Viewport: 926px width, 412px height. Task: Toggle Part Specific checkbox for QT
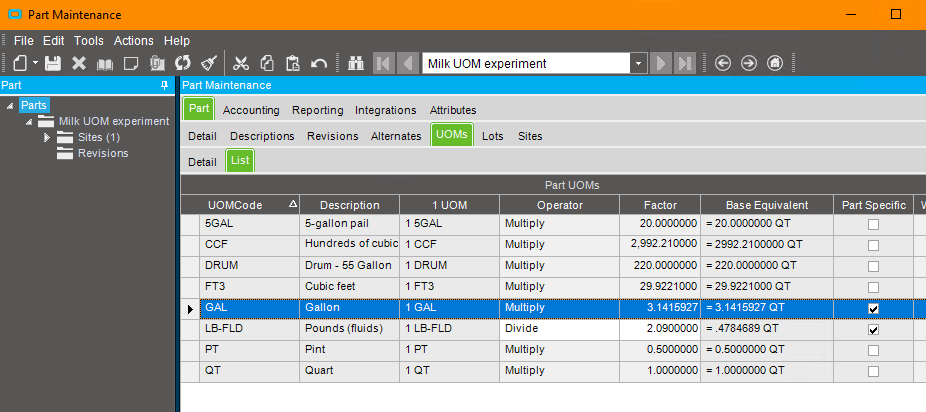pyautogui.click(x=873, y=371)
